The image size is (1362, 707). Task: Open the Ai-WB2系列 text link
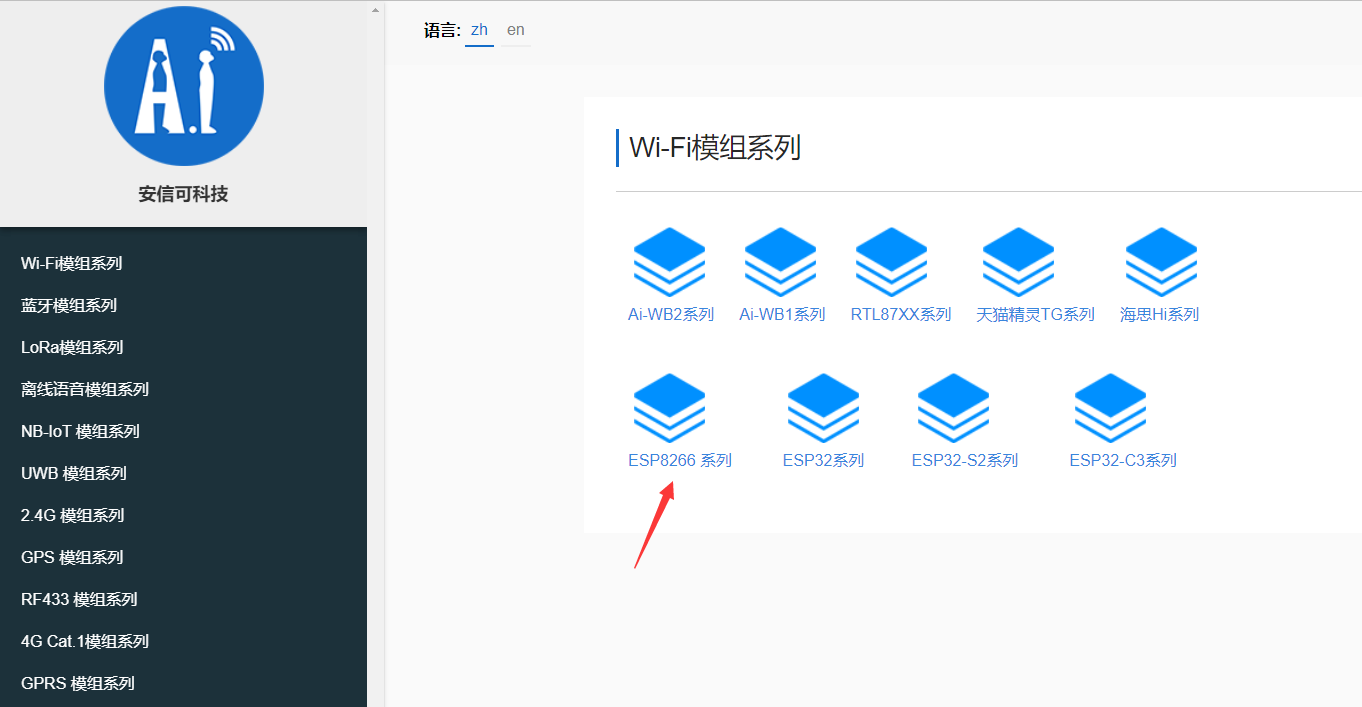pos(671,314)
